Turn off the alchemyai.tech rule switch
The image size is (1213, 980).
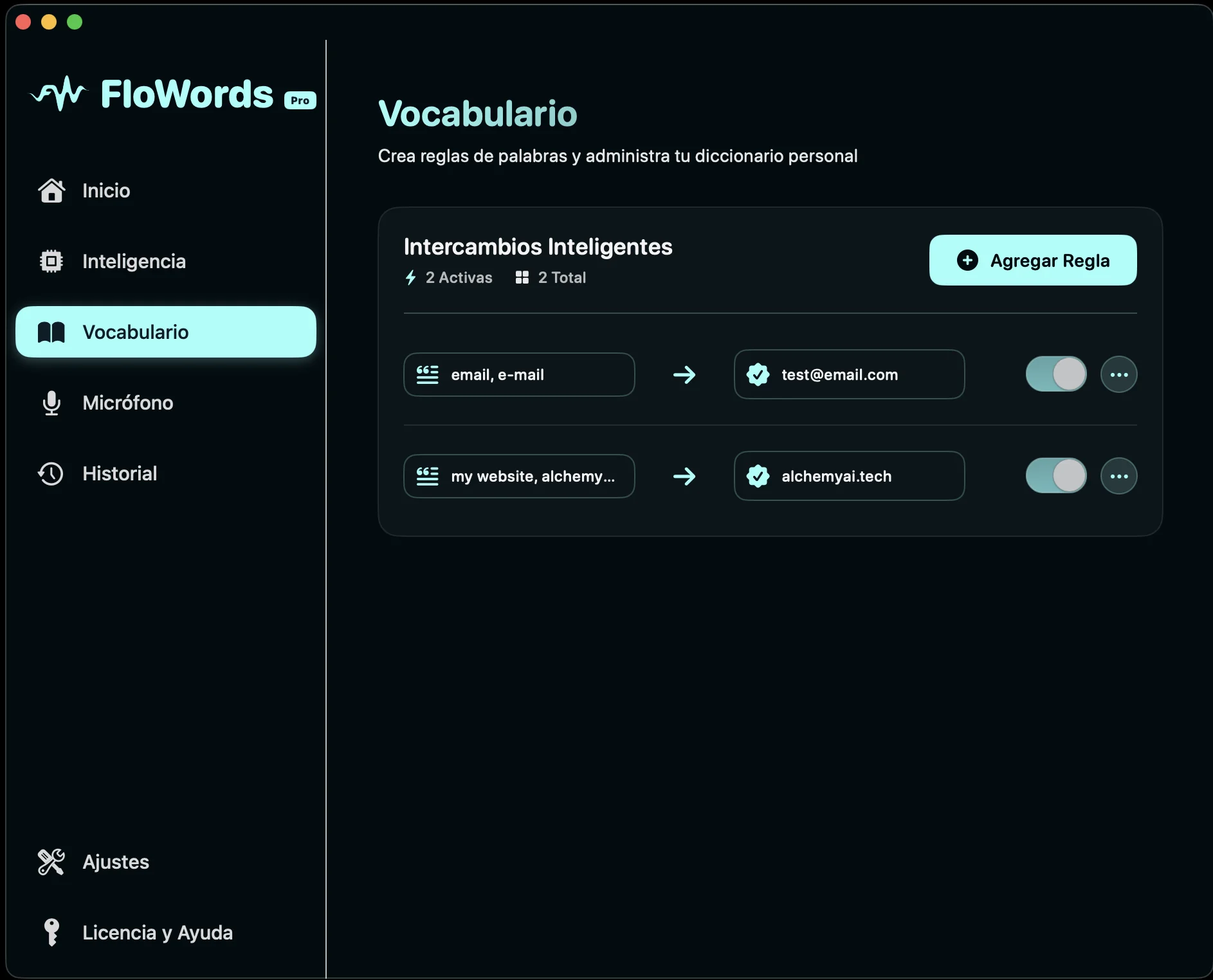tap(1056, 476)
